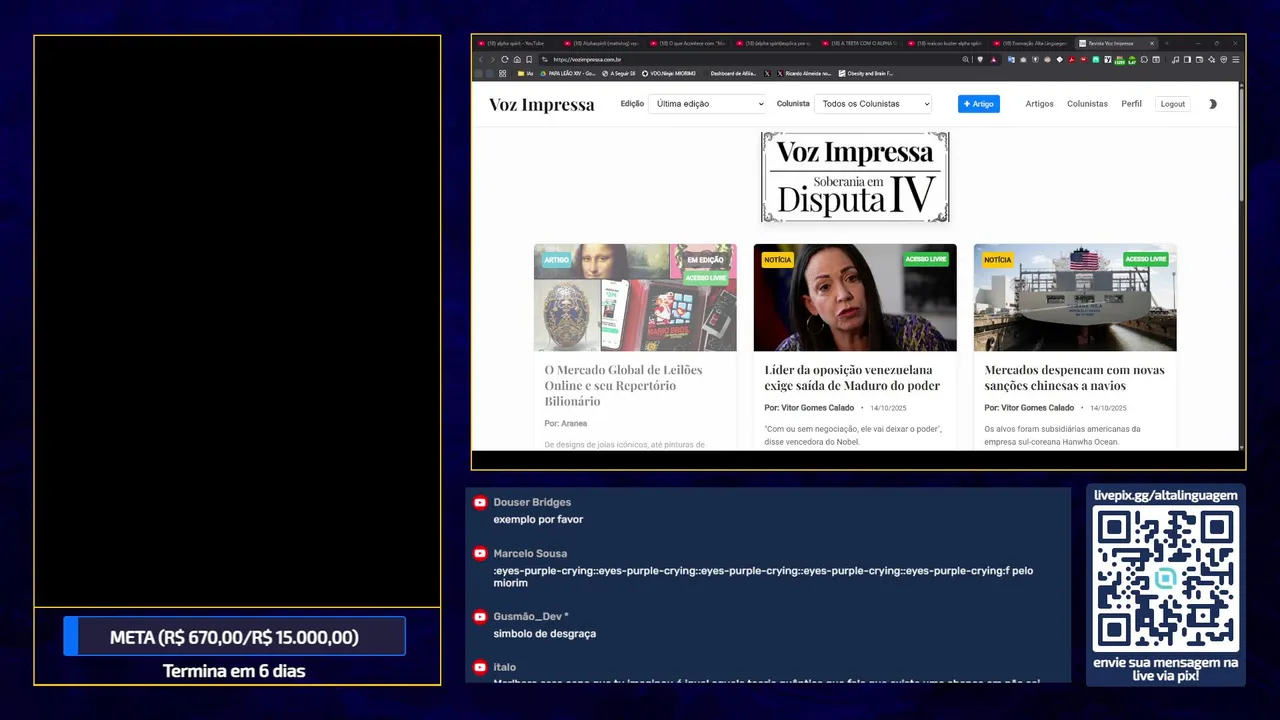Open the Edição dropdown showing Última edição
This screenshot has height=720, width=1280.
click(707, 104)
